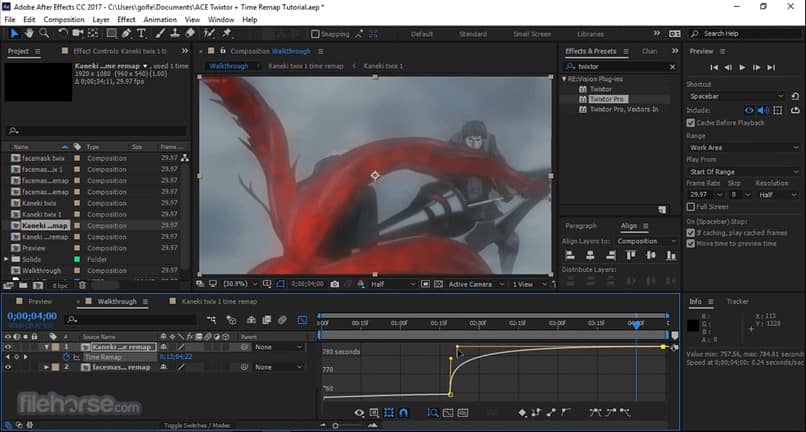Select the Zoom magnifier tool
The width and height of the screenshot is (806, 432).
tap(41, 33)
